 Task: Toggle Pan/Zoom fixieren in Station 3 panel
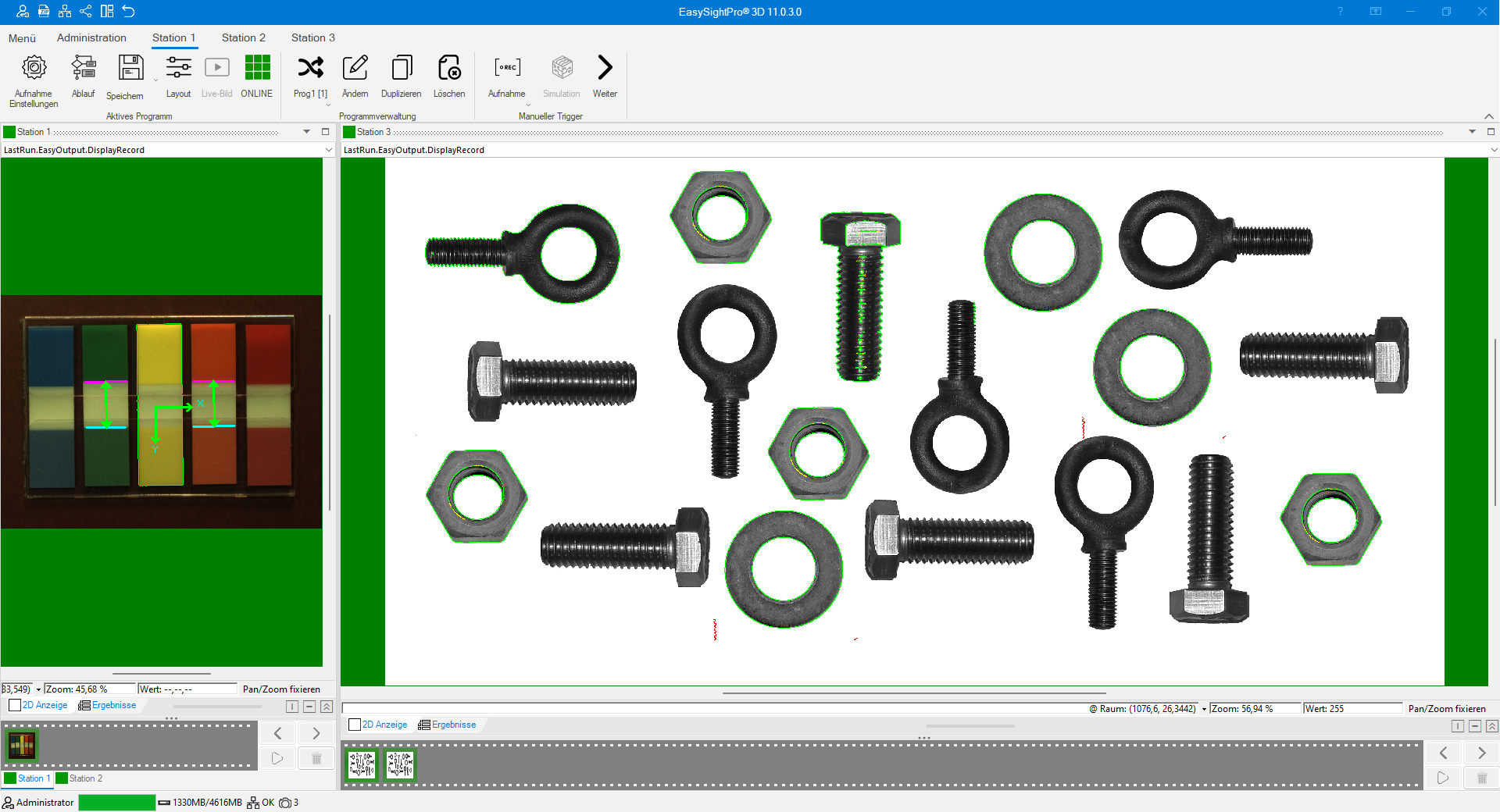tap(1446, 709)
